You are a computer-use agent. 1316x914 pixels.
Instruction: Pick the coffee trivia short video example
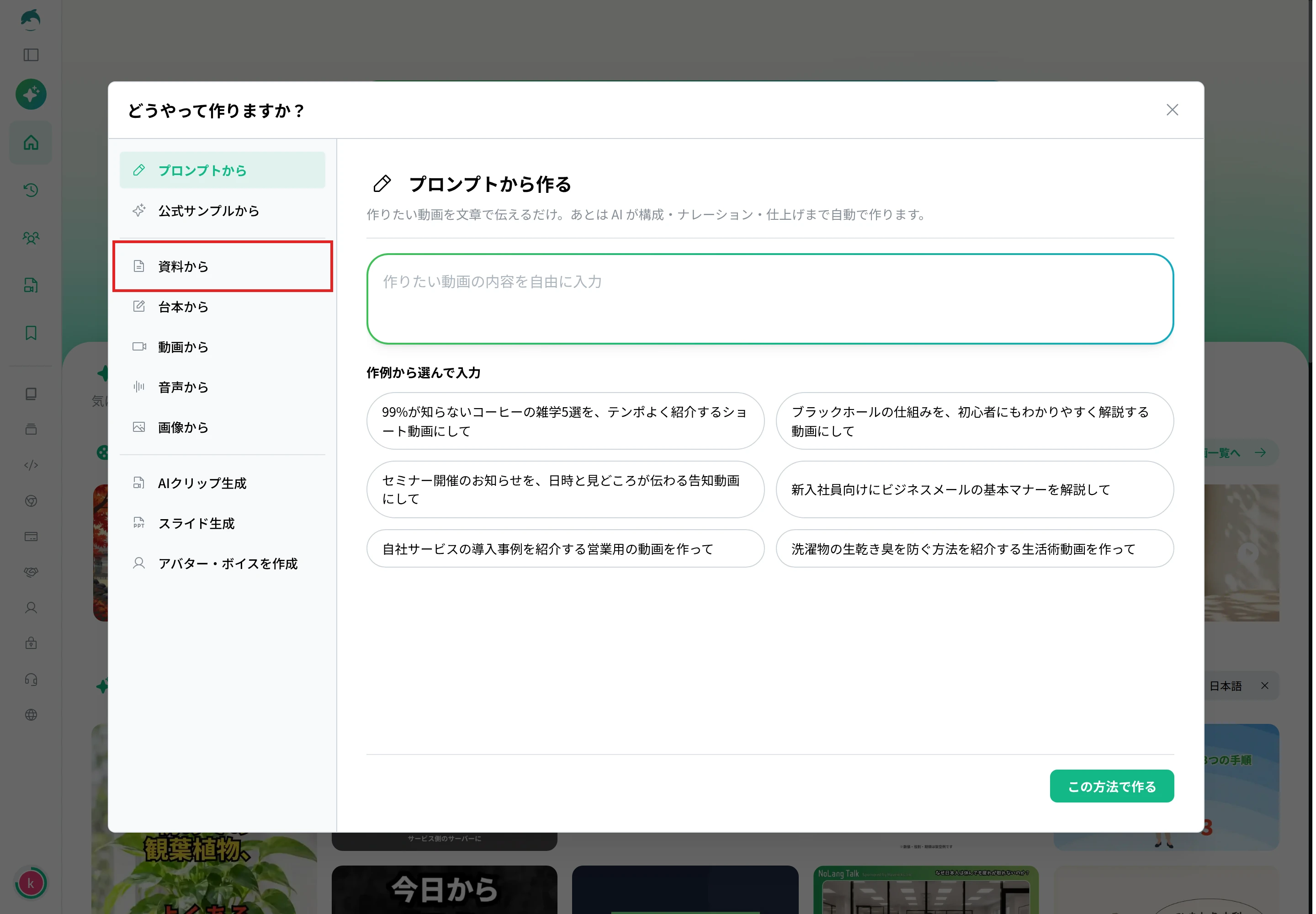coord(565,421)
